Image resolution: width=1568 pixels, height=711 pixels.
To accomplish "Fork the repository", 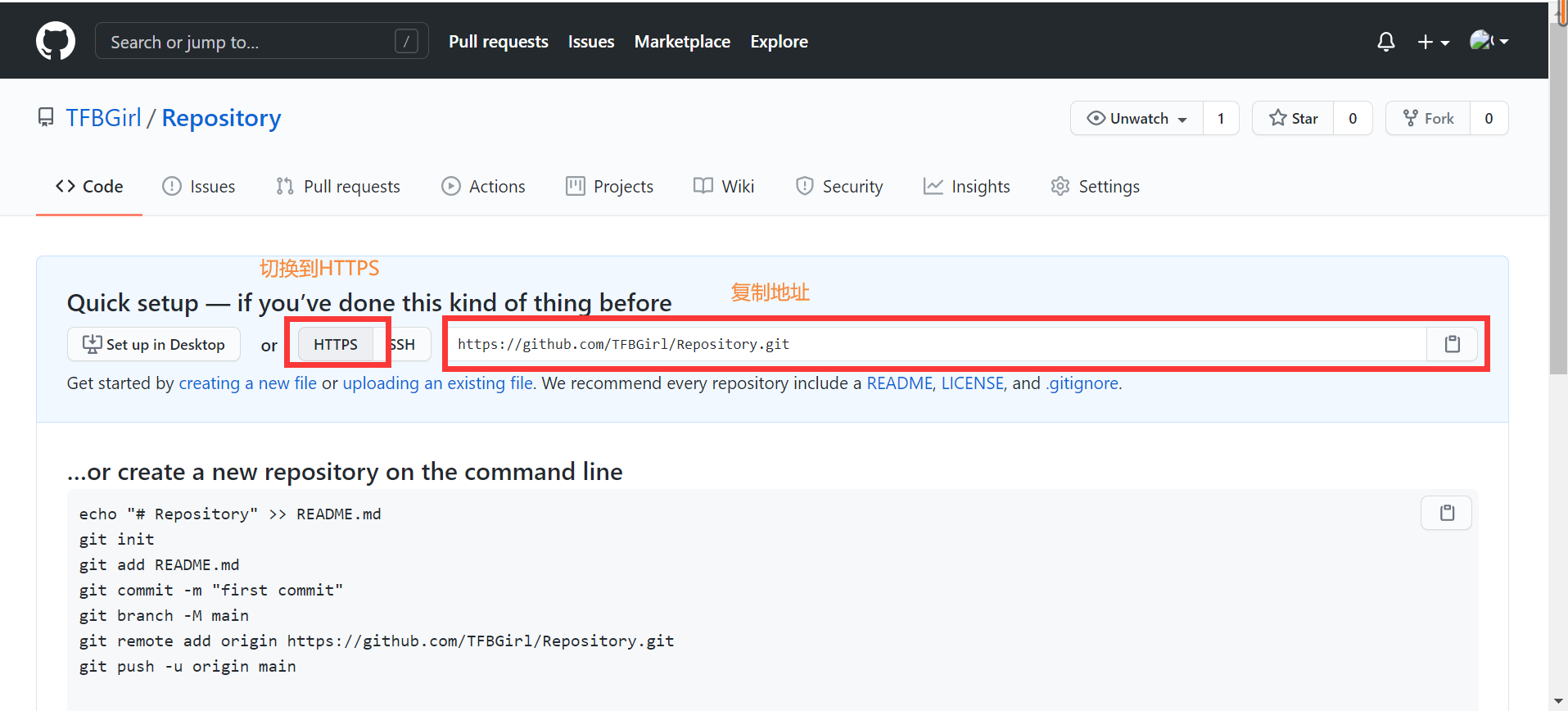I will pyautogui.click(x=1428, y=118).
